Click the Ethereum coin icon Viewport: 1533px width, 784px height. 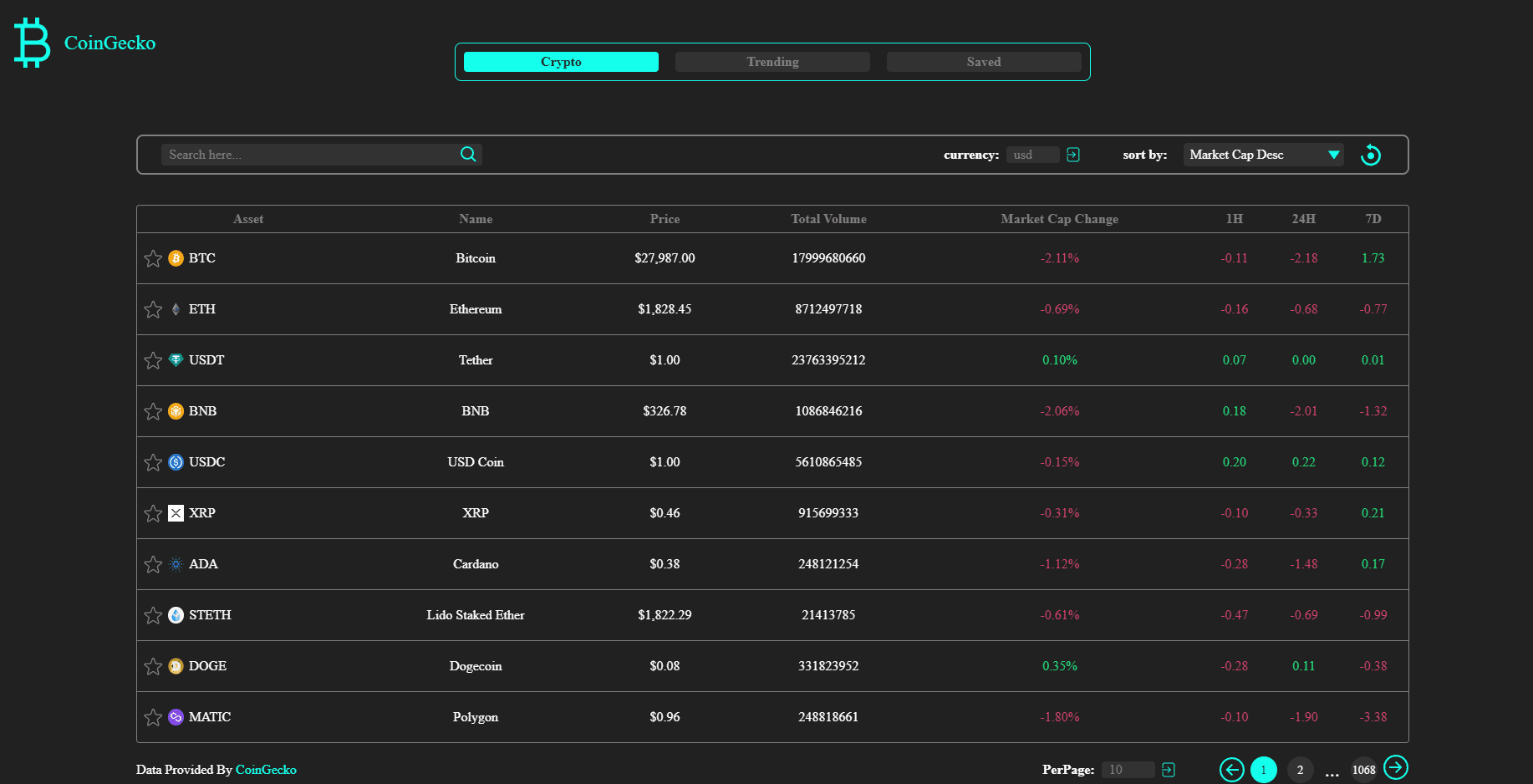click(176, 309)
